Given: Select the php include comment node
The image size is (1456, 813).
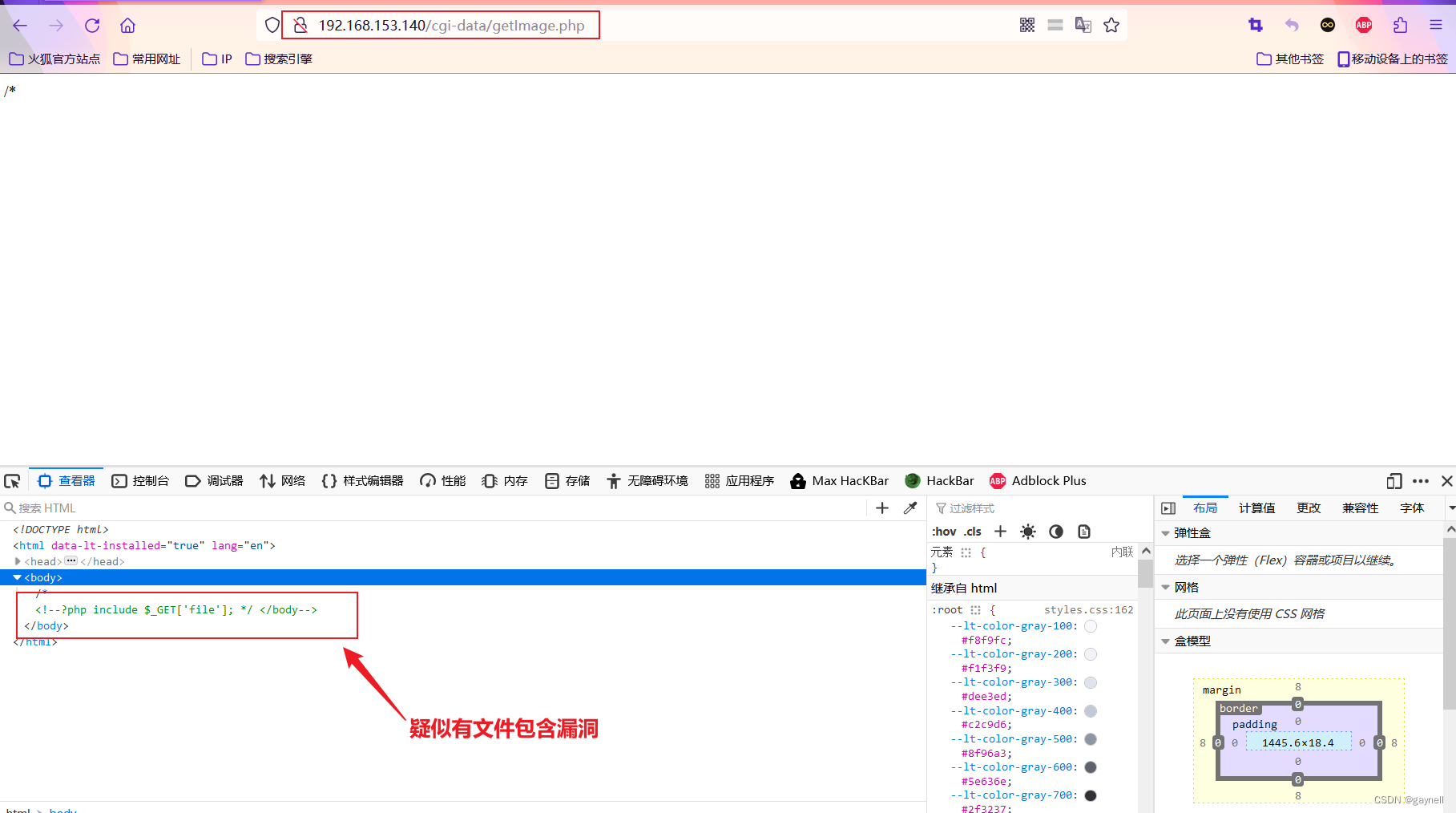Looking at the screenshot, I should coord(176,610).
